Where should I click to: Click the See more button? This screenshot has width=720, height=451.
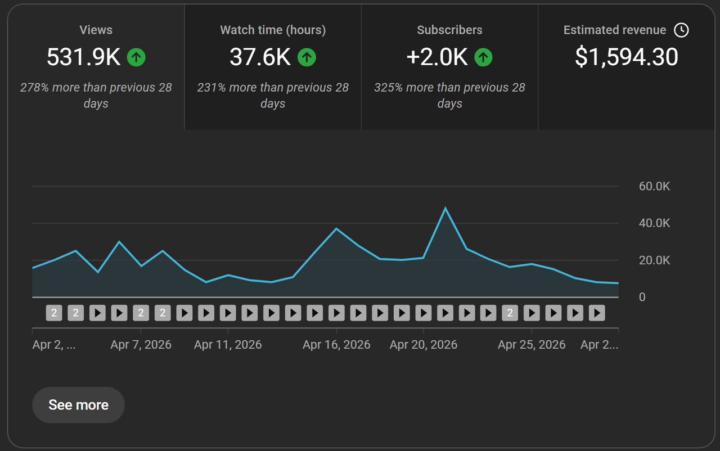point(79,405)
